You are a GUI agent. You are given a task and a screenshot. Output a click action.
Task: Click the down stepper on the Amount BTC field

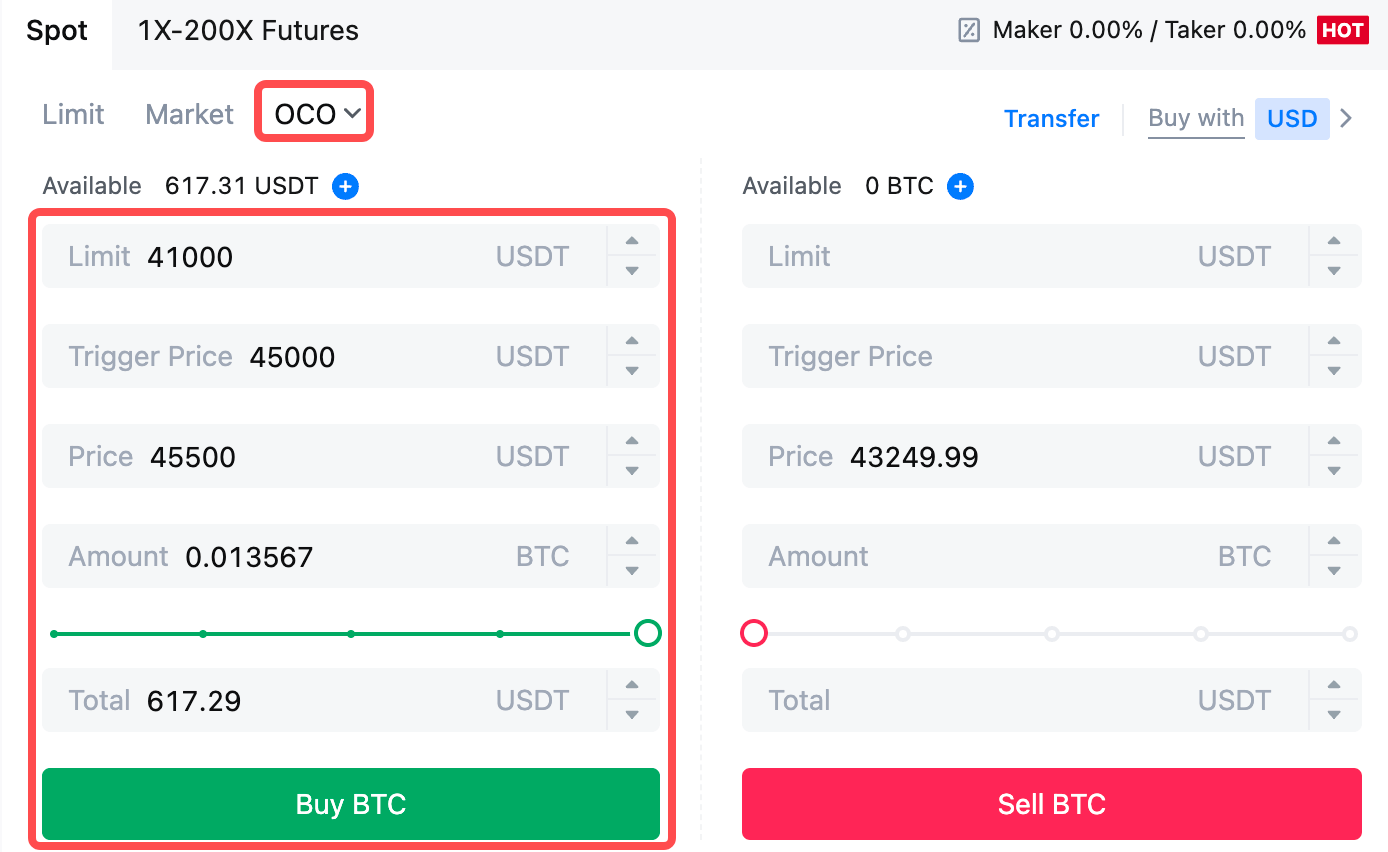pyautogui.click(x=632, y=570)
